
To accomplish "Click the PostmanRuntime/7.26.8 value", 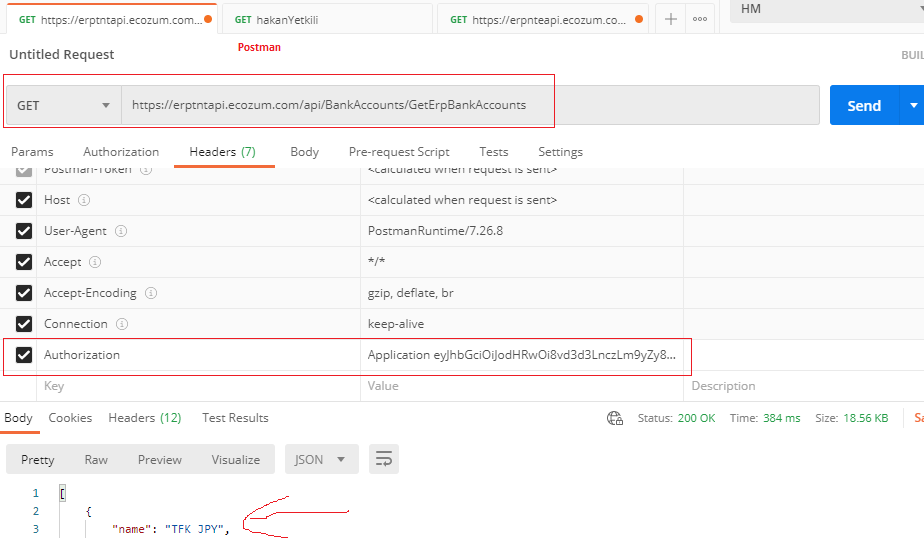I will (x=435, y=231).
